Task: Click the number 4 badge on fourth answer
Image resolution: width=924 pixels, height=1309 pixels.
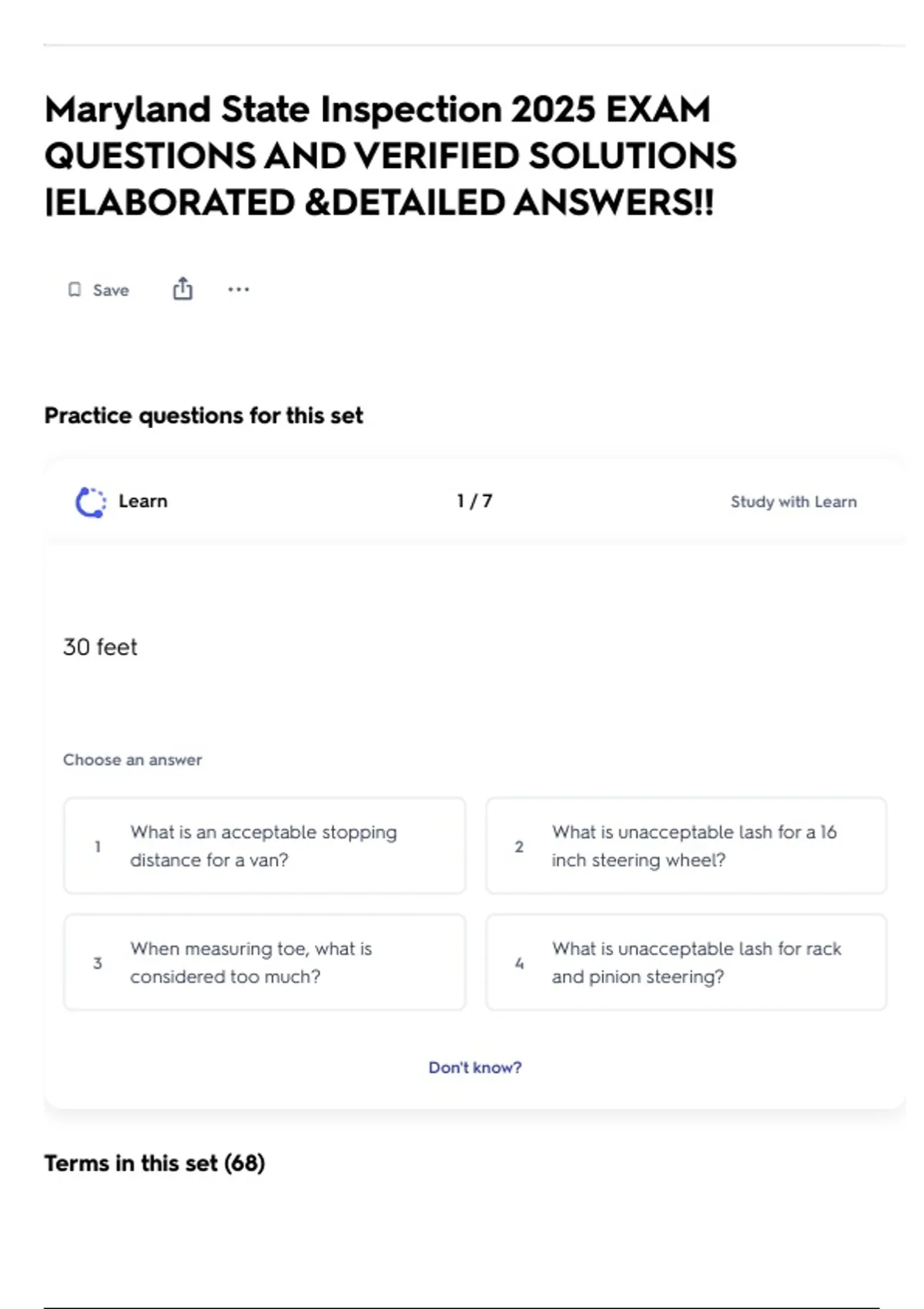Action: tap(519, 963)
